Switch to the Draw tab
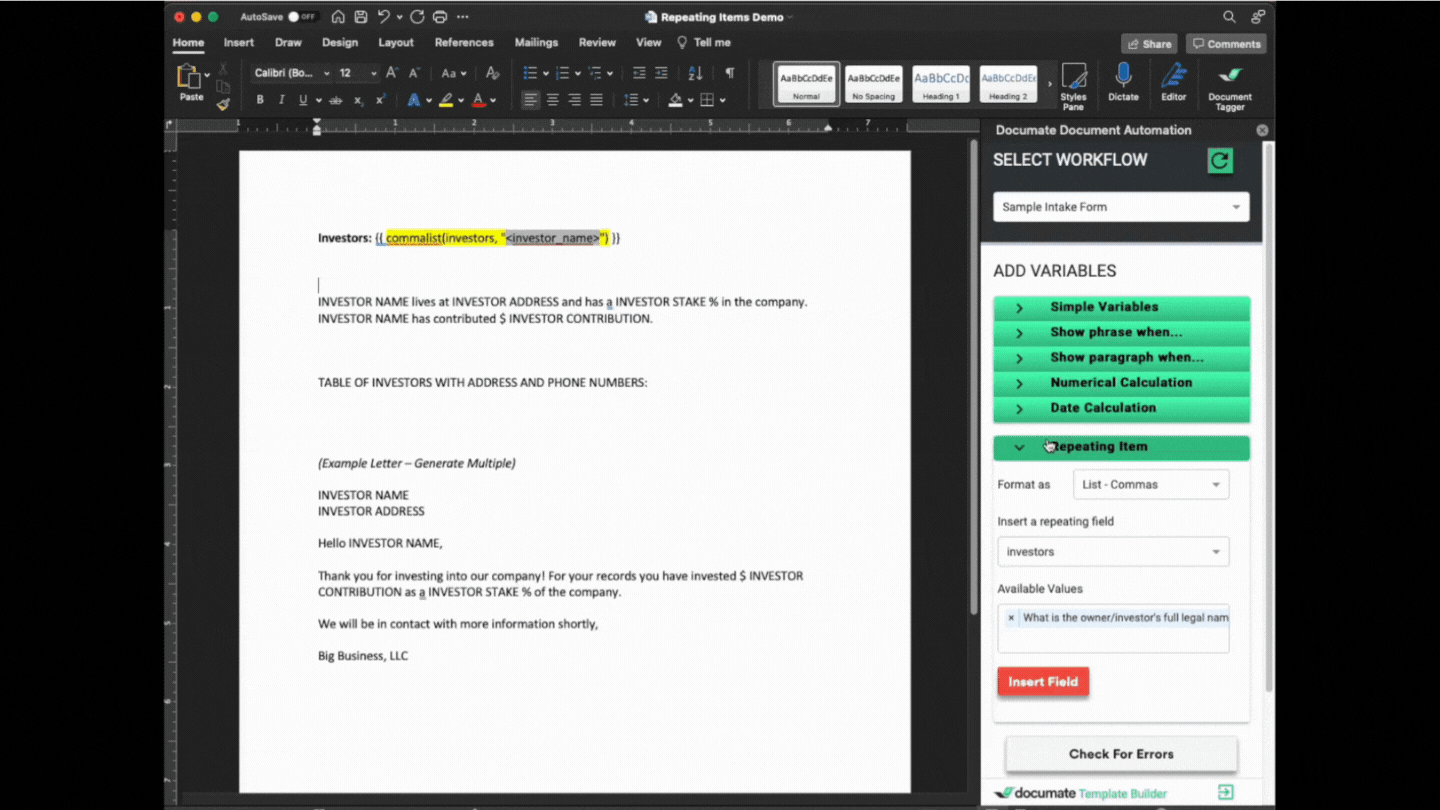Viewport: 1440px width, 810px height. point(288,43)
